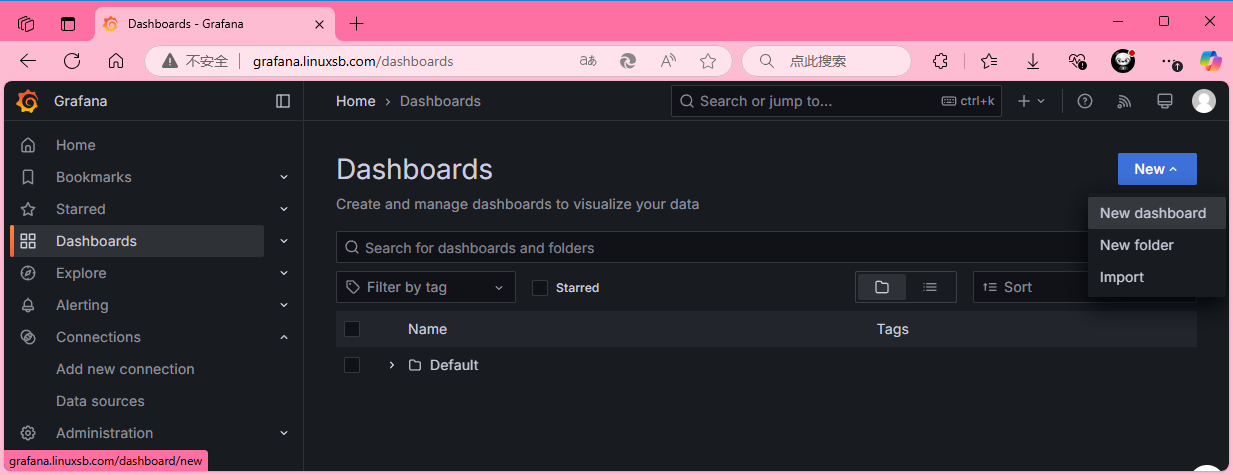The height and width of the screenshot is (475, 1233).
Task: Expand the Default folder chevron
Action: pos(392,365)
